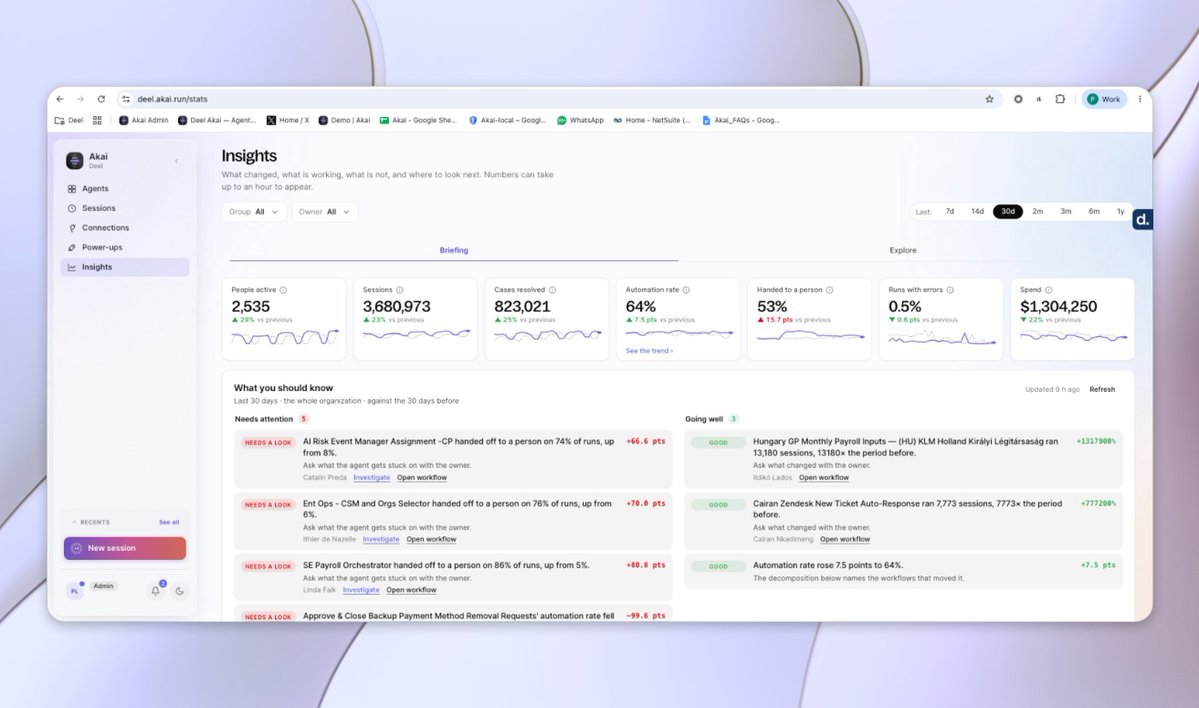Go to Connections in the sidebar
Viewport: 1199px width, 708px height.
tap(125, 228)
